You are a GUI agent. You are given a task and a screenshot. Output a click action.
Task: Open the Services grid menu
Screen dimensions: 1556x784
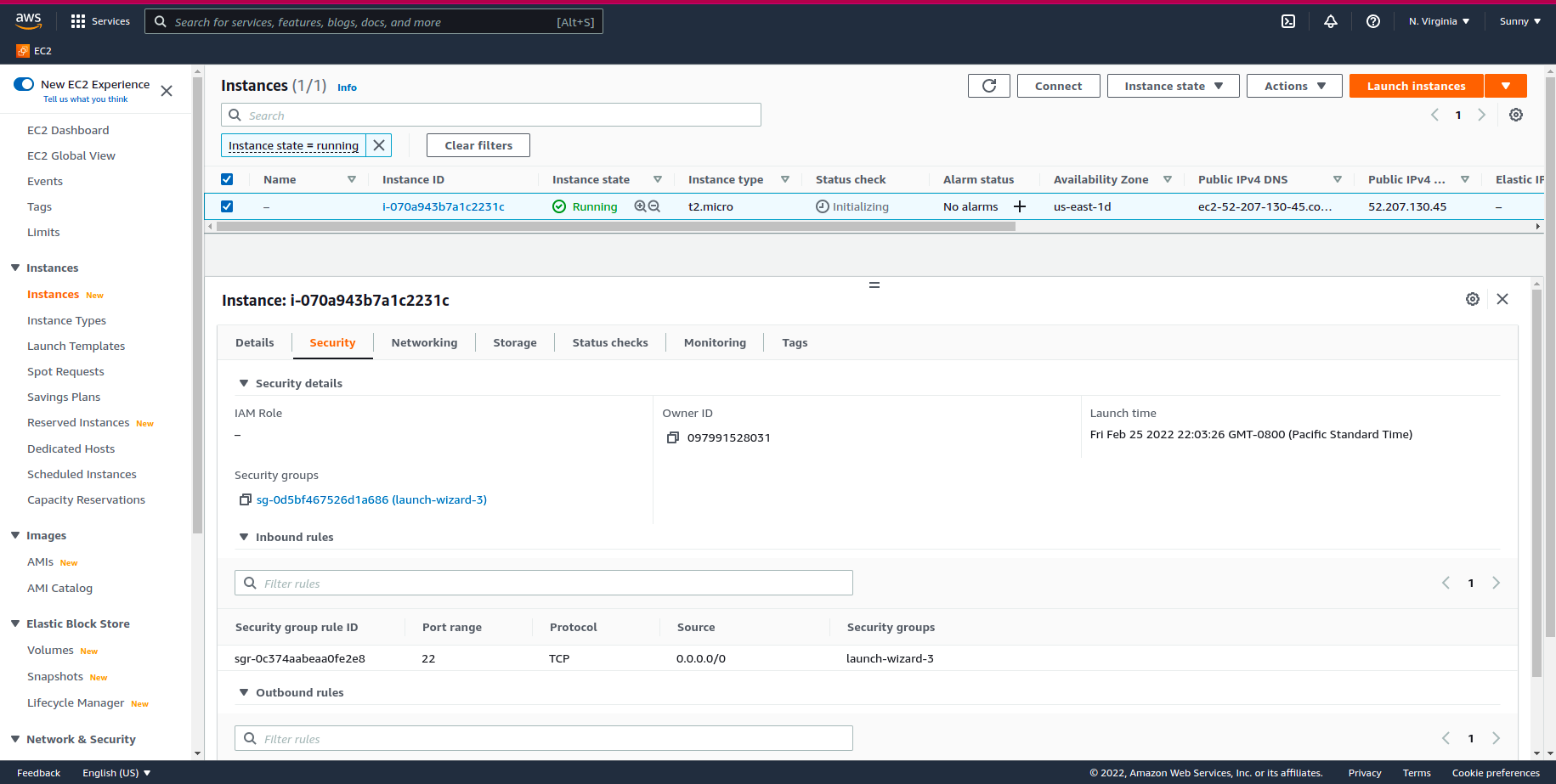tap(100, 21)
